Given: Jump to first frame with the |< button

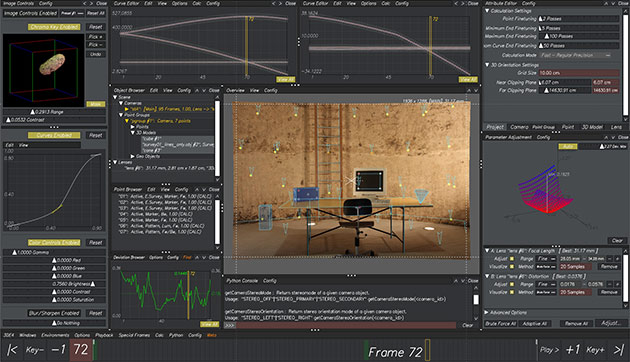Looking at the screenshot, I should (x=12, y=350).
